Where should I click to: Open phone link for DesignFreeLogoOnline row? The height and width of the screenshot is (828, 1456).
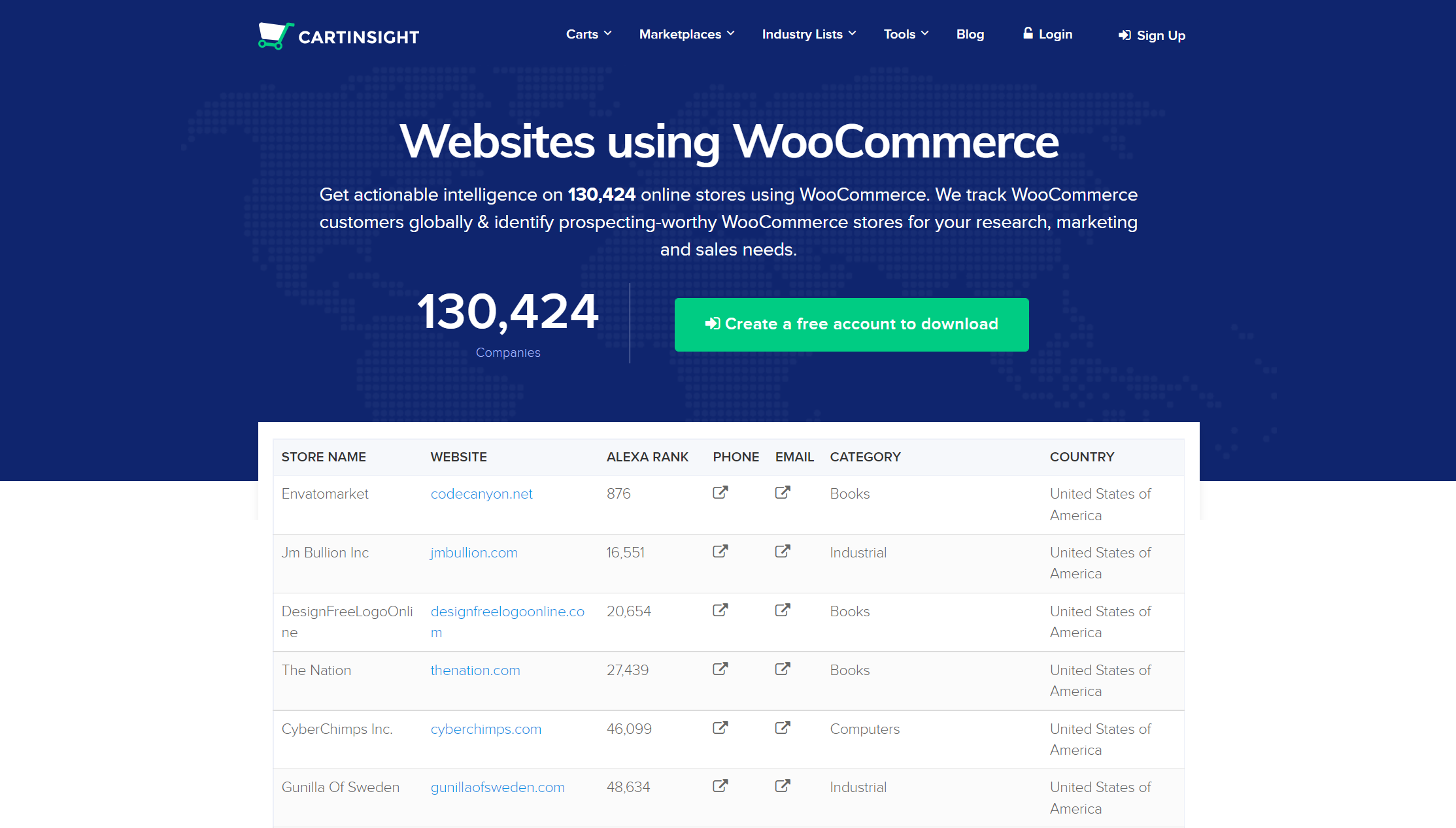point(720,610)
